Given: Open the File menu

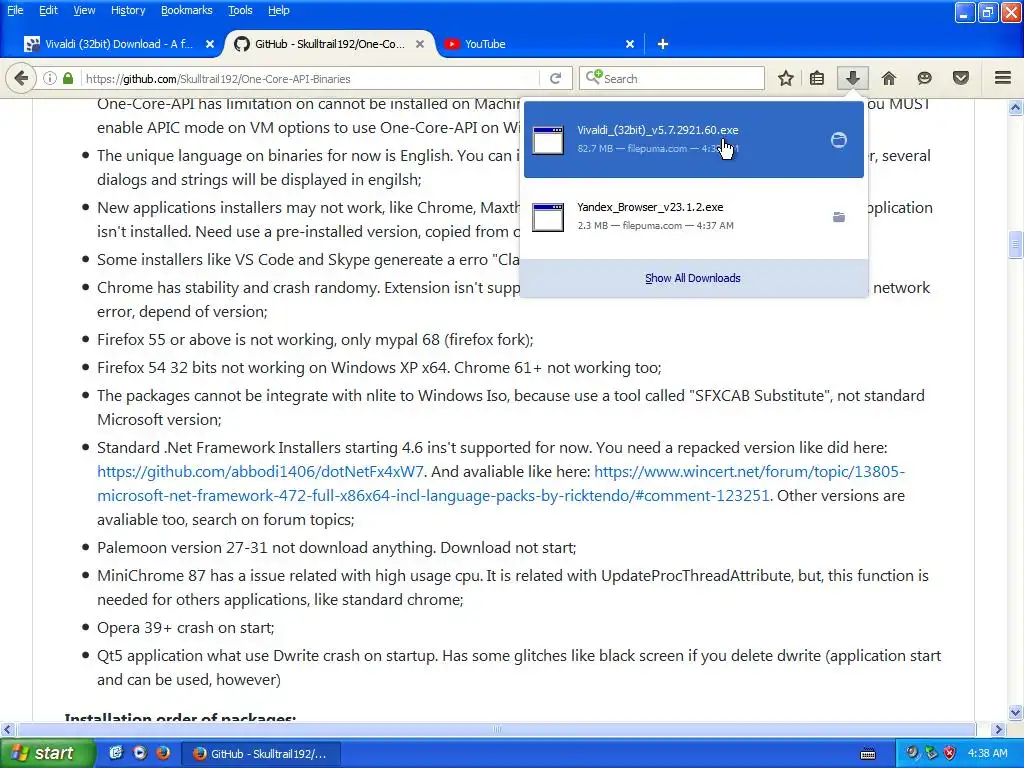Looking at the screenshot, I should coord(15,10).
